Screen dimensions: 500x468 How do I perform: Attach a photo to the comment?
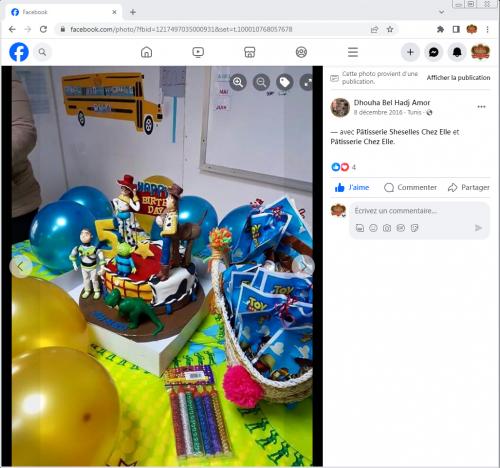(x=387, y=228)
